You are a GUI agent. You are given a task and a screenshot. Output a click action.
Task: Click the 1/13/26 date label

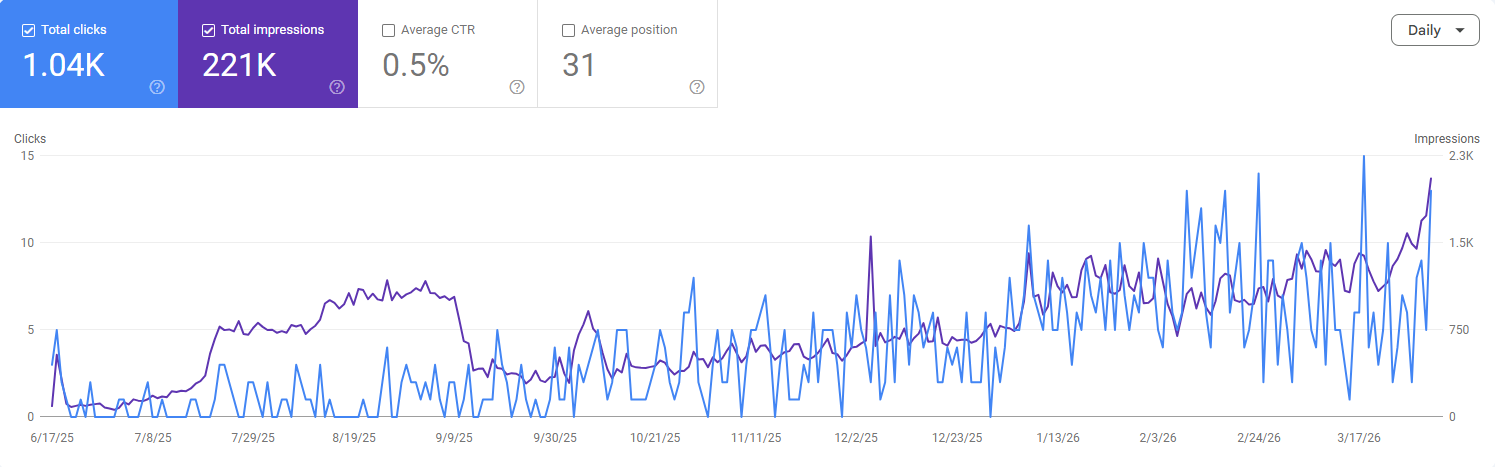[1057, 438]
